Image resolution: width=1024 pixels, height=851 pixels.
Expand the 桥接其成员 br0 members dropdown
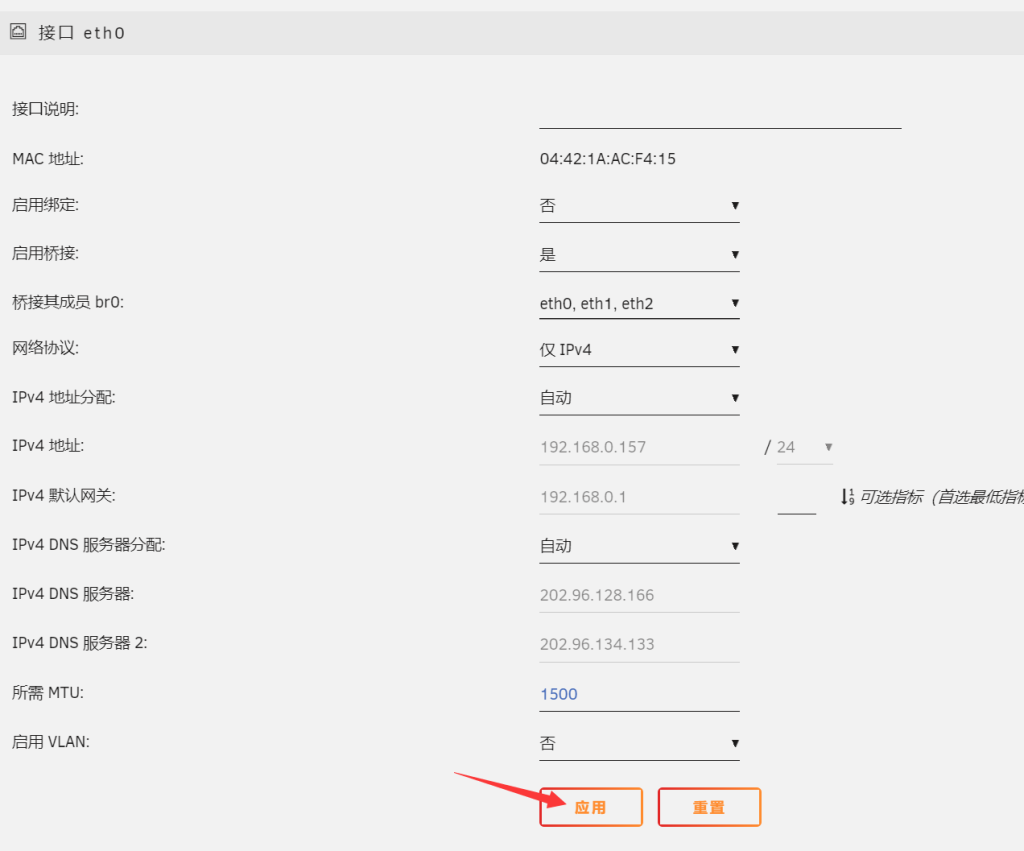click(638, 303)
